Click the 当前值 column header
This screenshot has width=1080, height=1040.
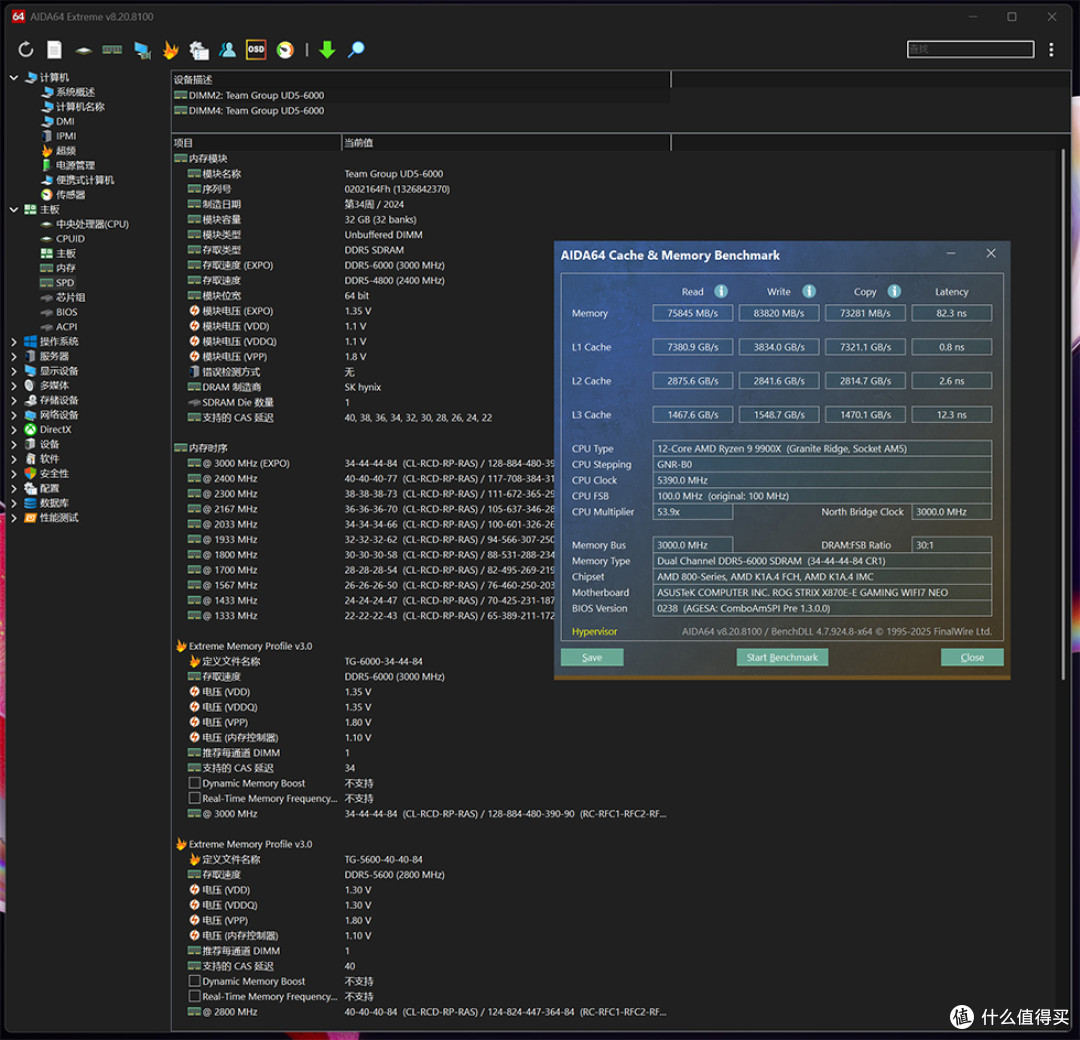(x=506, y=143)
